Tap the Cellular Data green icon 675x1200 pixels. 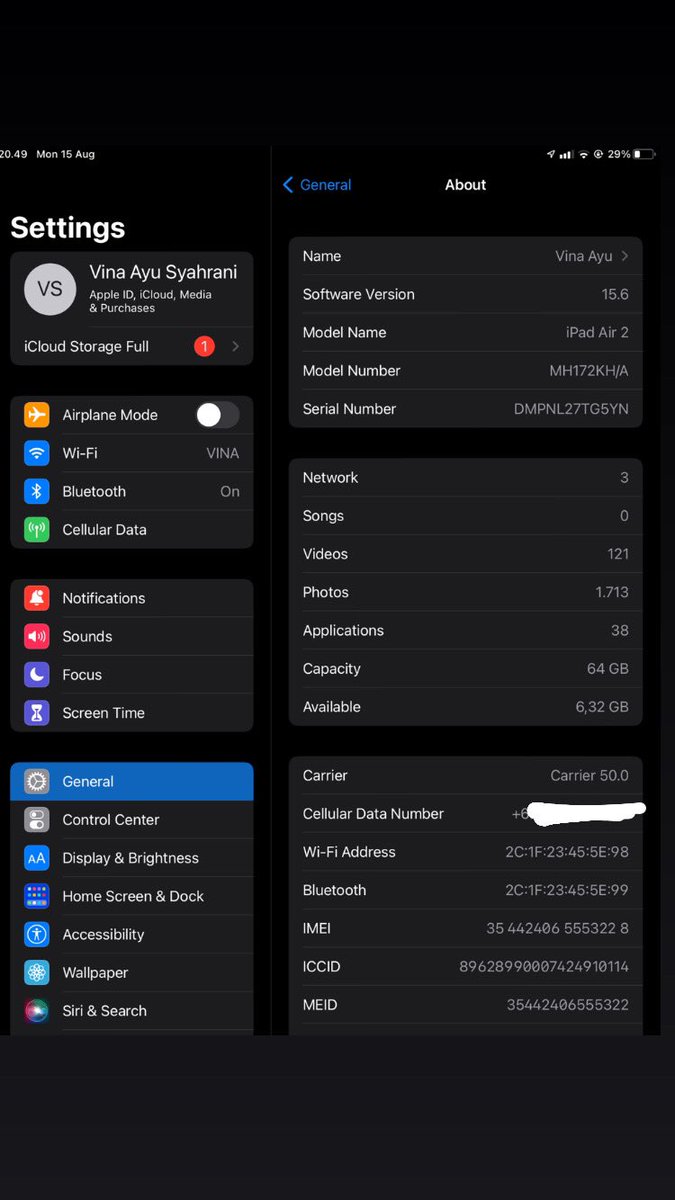coord(37,530)
